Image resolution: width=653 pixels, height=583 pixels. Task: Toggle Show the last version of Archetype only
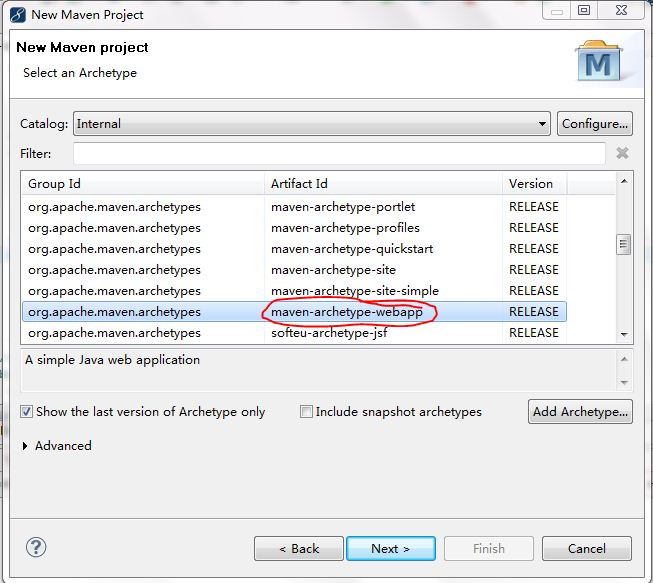point(27,411)
